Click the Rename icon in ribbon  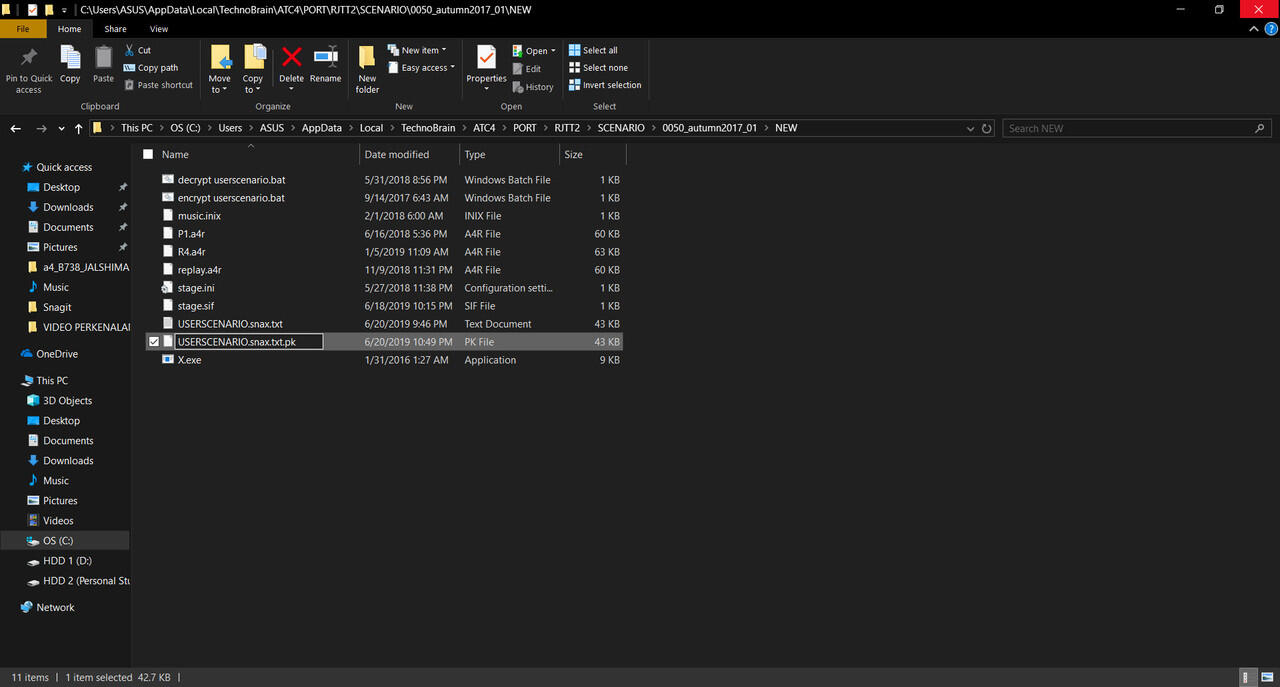pyautogui.click(x=325, y=58)
